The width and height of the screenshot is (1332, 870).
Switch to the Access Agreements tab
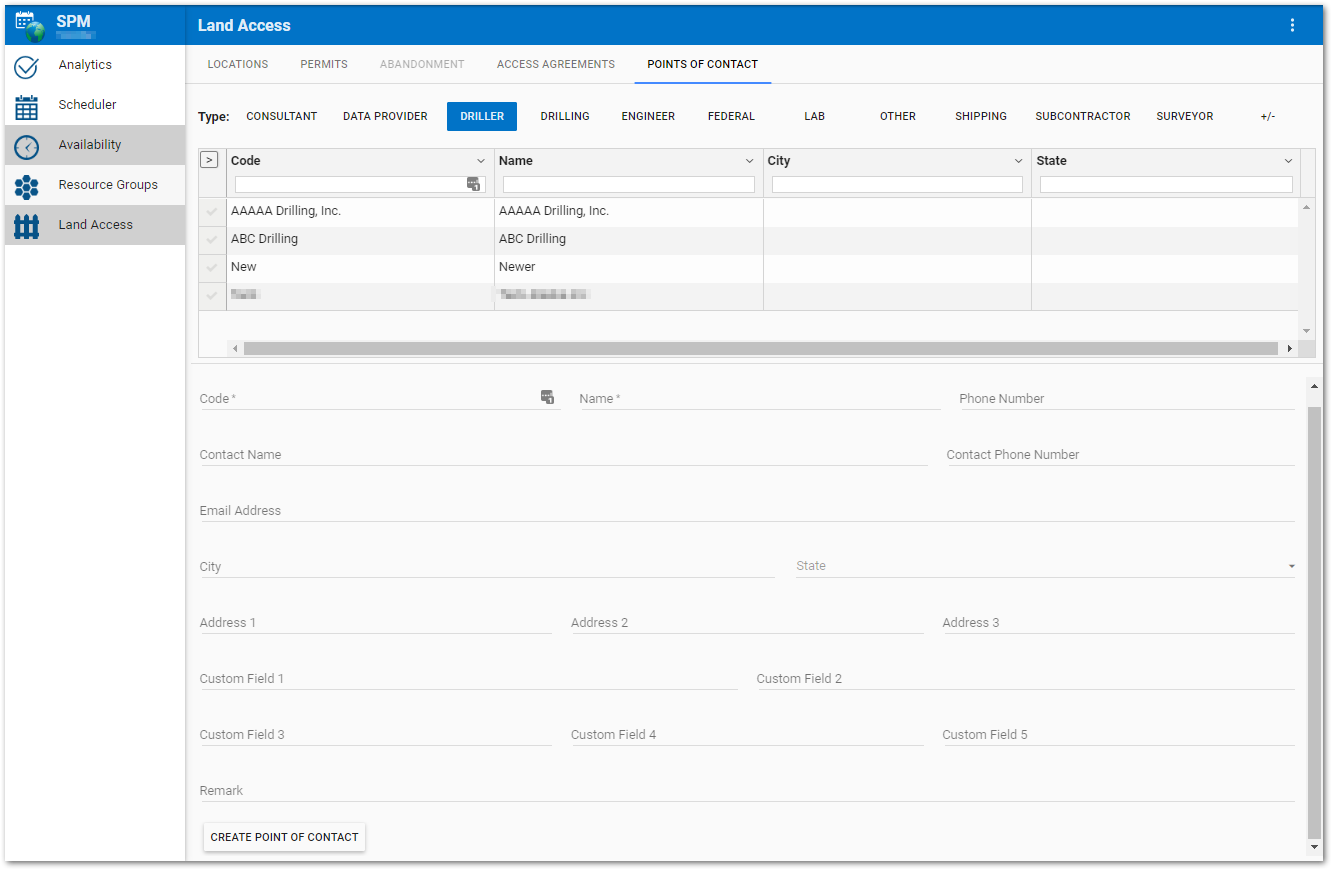[555, 64]
